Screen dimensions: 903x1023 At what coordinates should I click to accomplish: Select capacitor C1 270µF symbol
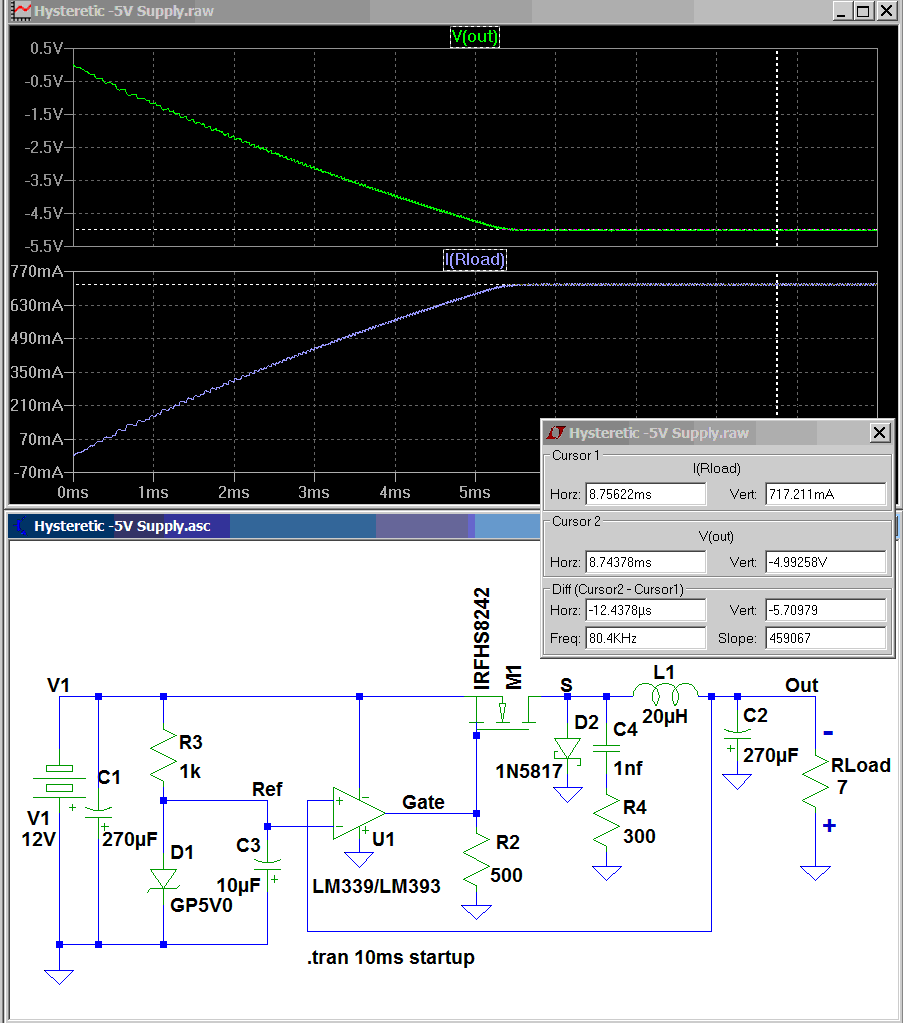tap(99, 813)
